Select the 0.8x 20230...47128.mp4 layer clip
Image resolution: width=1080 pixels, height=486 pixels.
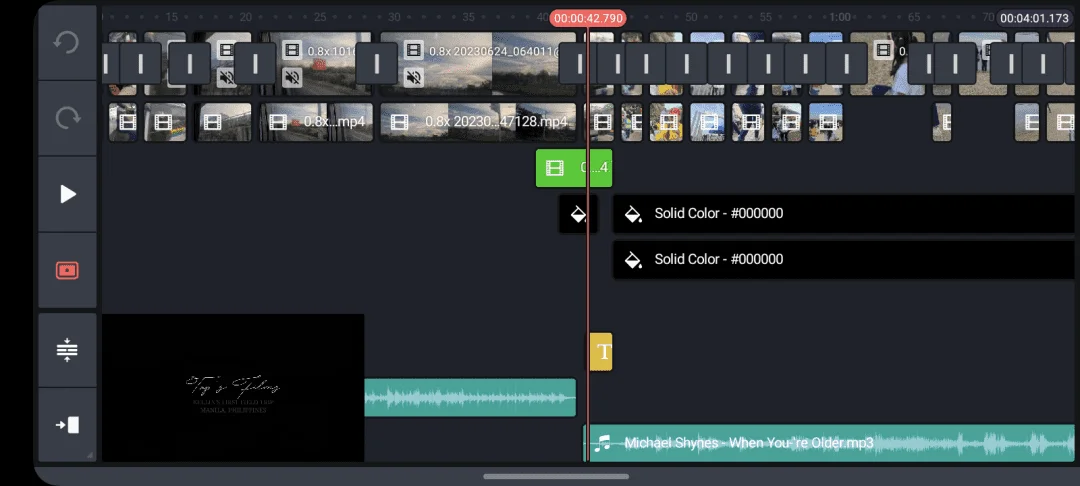pyautogui.click(x=478, y=122)
